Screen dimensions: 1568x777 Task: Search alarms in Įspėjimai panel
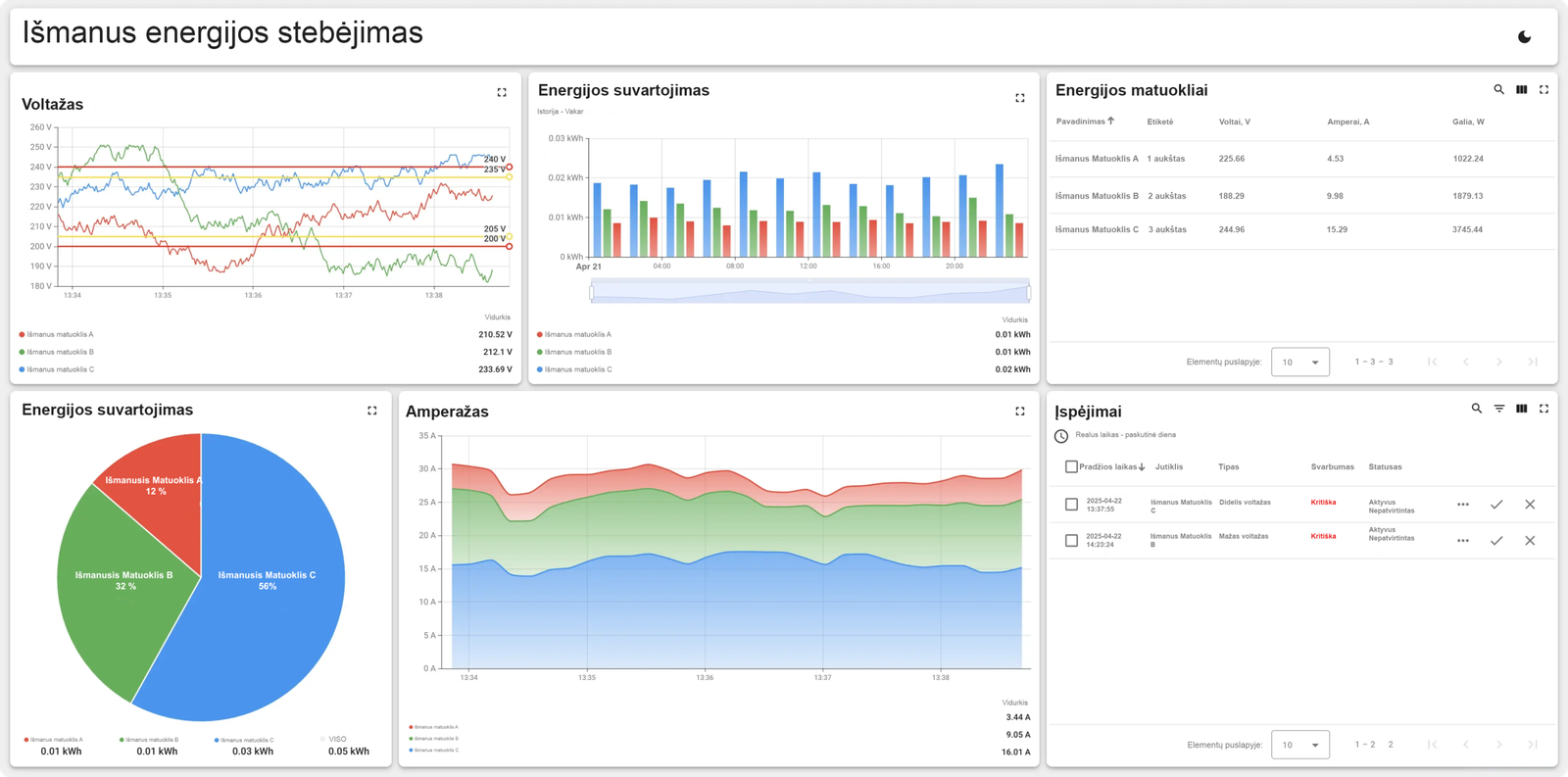pyautogui.click(x=1476, y=409)
